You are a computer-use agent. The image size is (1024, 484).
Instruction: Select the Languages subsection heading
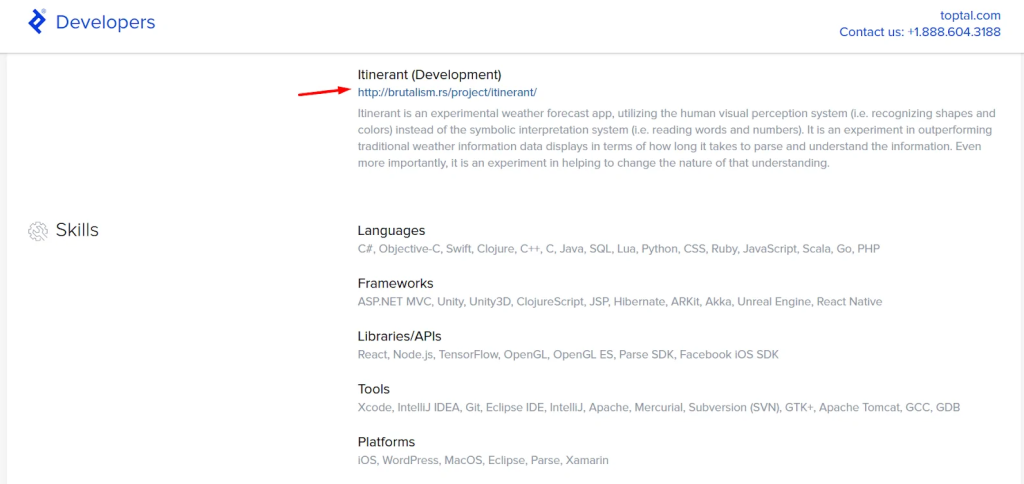tap(391, 230)
